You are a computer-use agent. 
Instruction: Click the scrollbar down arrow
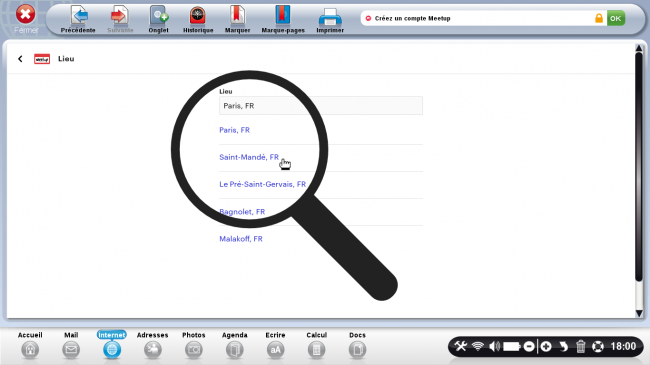639,314
